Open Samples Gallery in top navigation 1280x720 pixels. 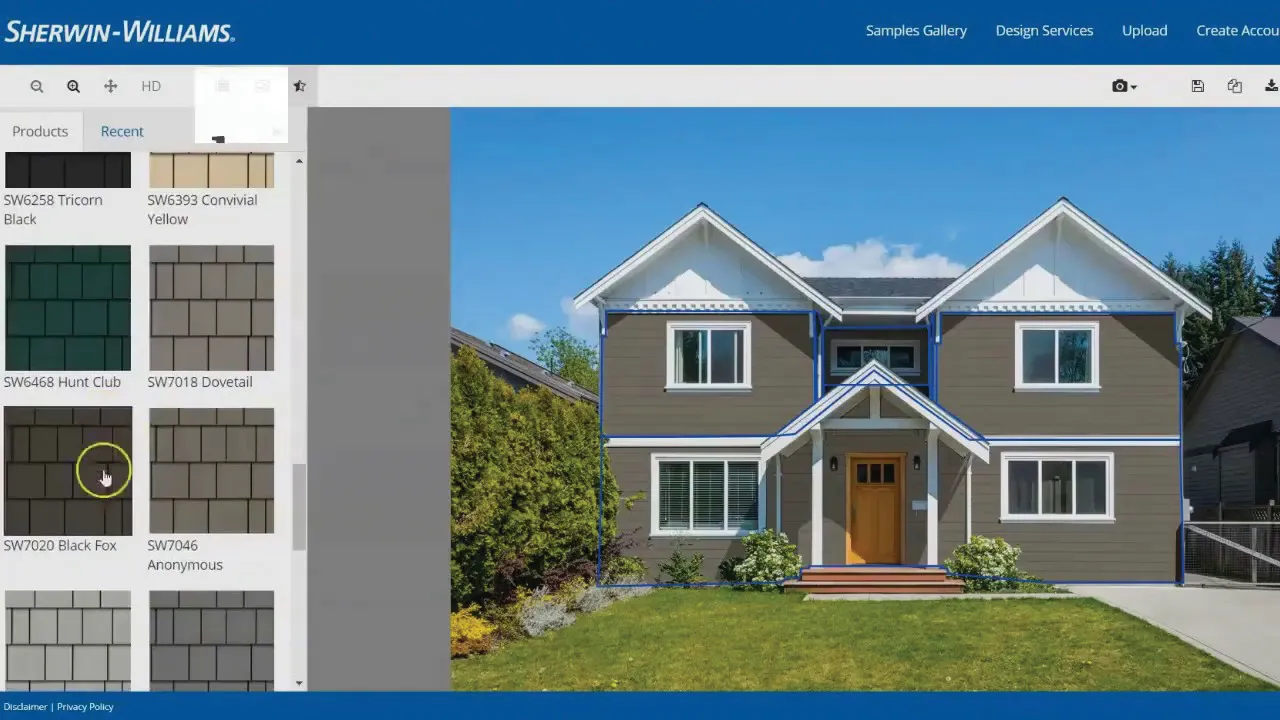pos(916,31)
